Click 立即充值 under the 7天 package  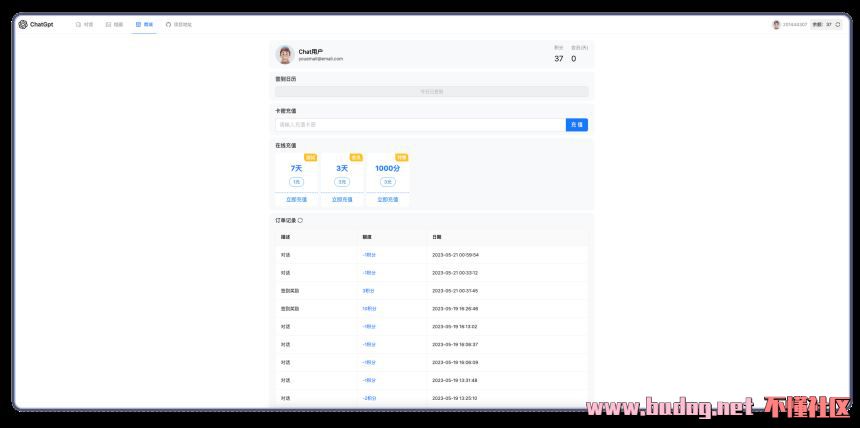coord(296,200)
